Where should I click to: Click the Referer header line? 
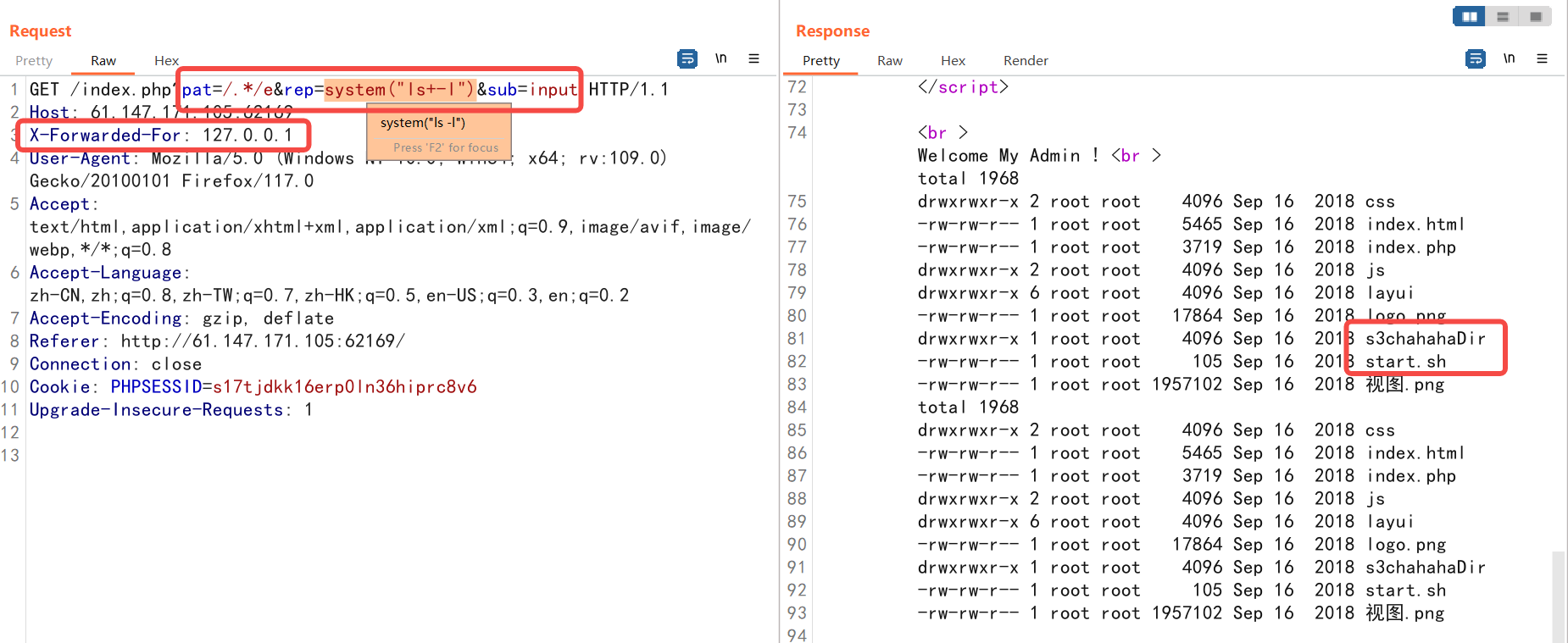click(217, 341)
